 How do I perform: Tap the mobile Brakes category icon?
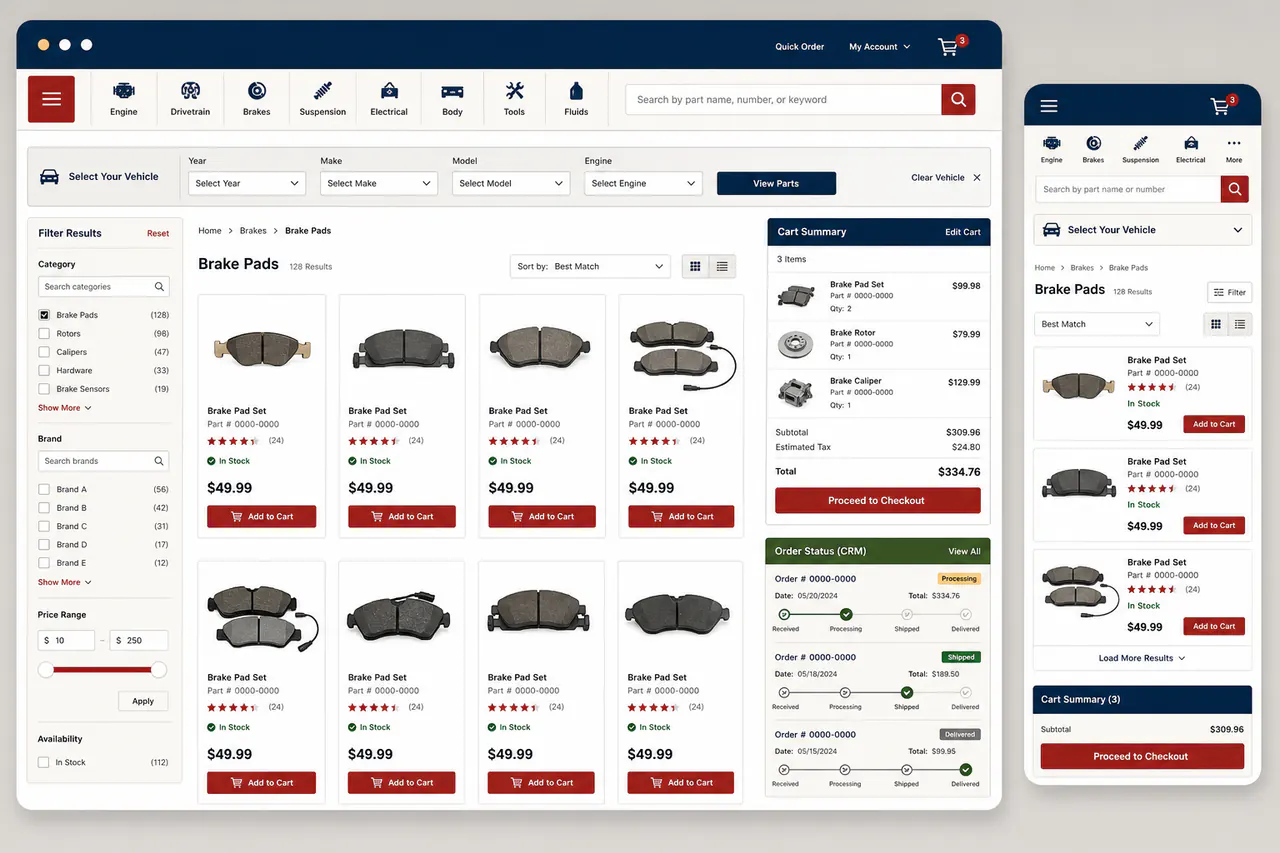1093,143
